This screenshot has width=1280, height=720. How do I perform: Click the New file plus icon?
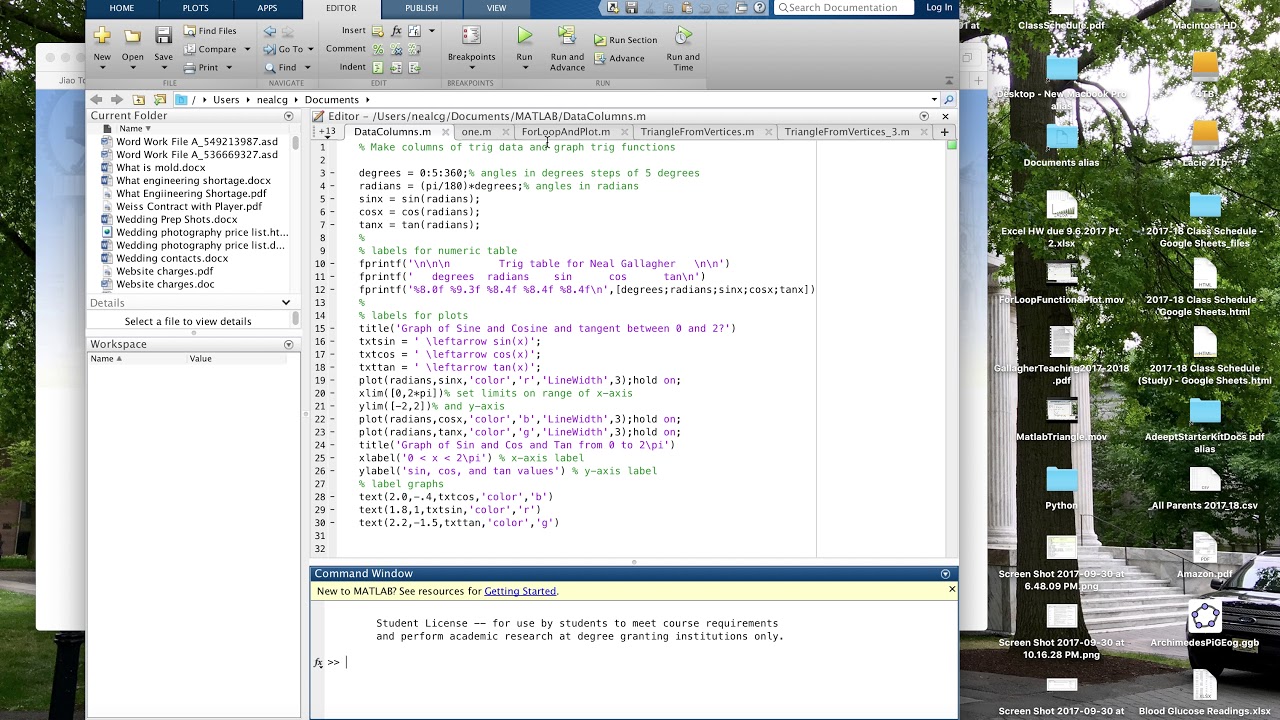pyautogui.click(x=102, y=36)
